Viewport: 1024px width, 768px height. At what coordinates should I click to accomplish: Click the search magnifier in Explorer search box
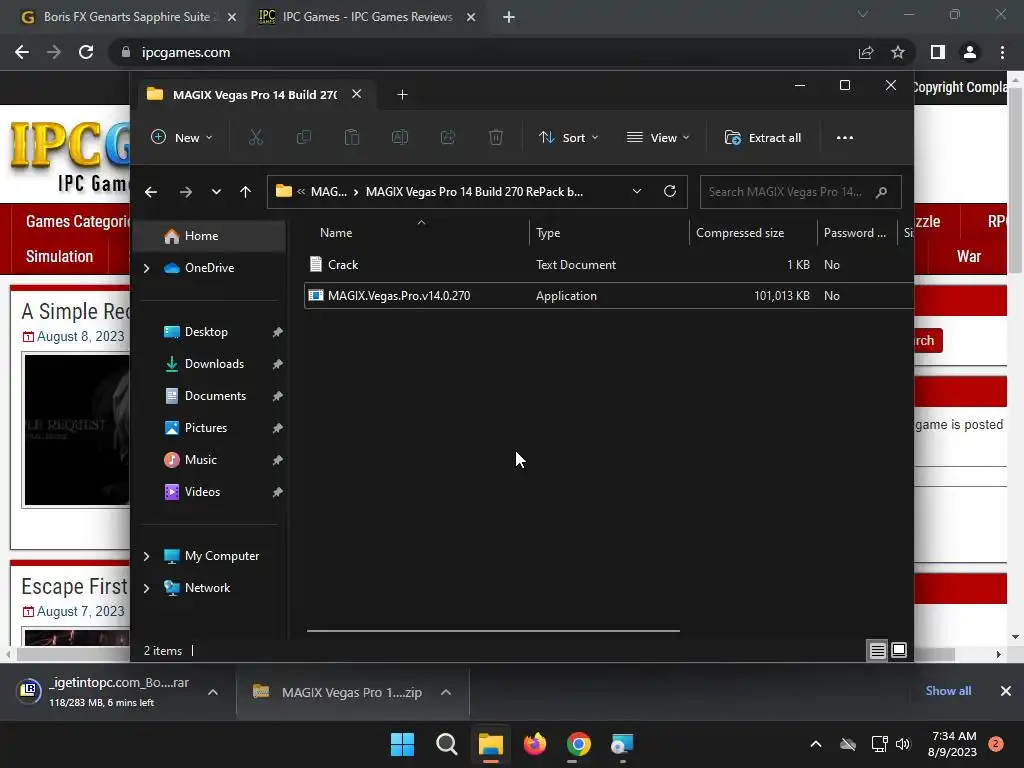click(x=881, y=192)
